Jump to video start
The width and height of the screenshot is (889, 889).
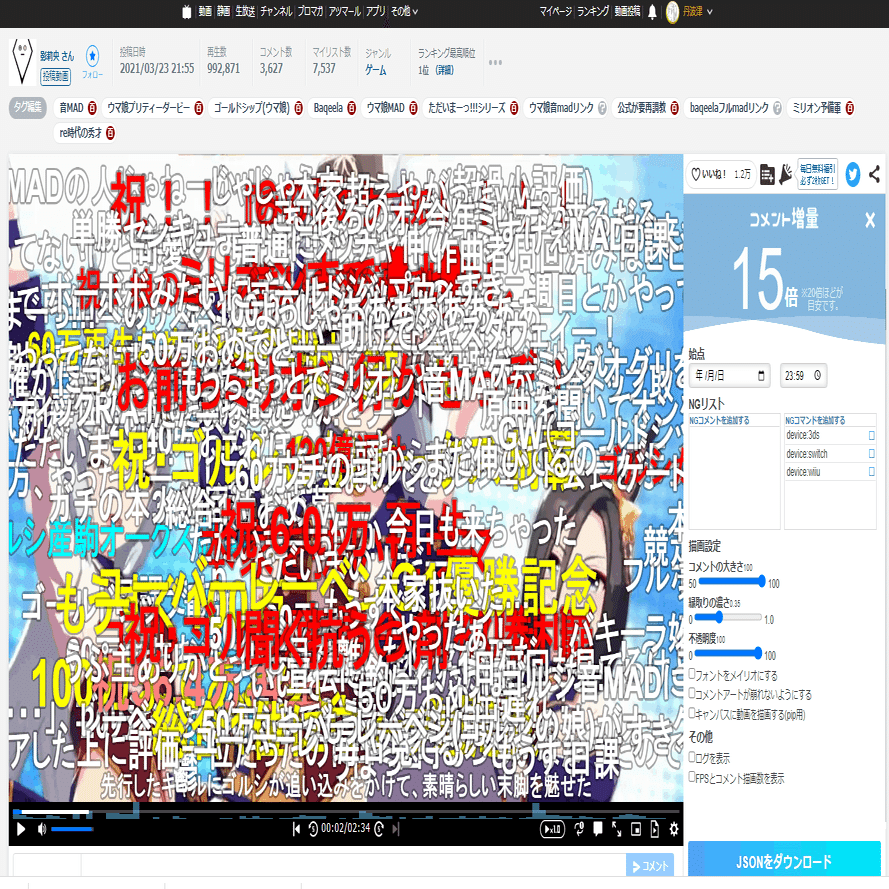click(296, 829)
